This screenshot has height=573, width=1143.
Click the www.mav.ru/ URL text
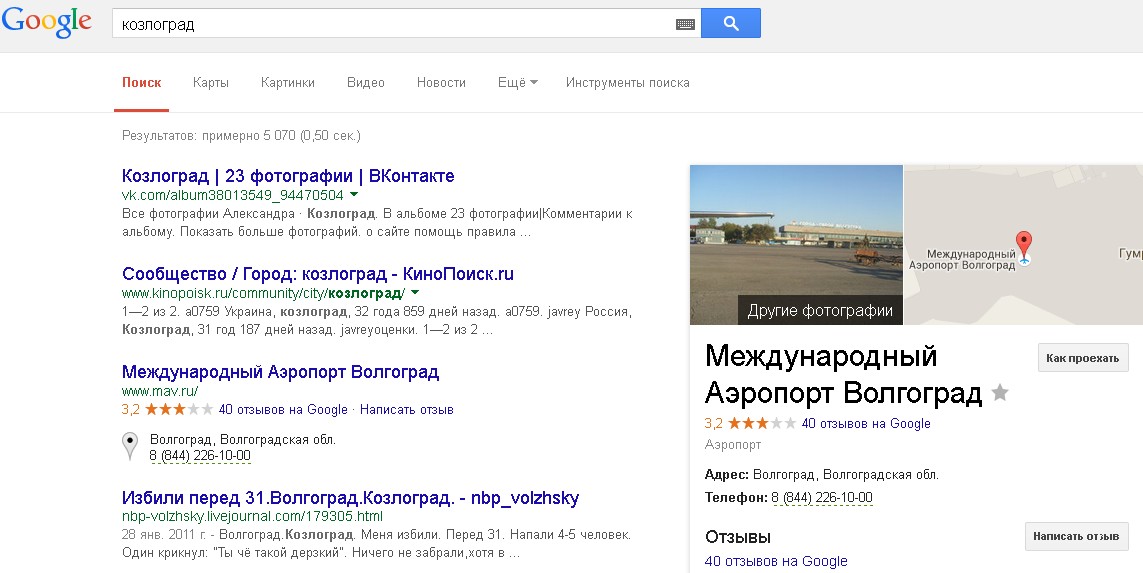(x=160, y=391)
